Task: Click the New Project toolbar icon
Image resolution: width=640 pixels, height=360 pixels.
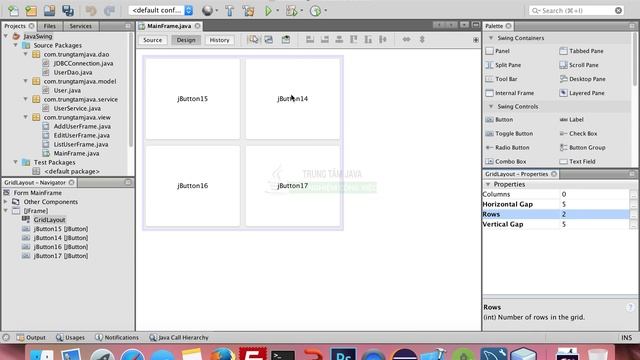Action: point(31,11)
